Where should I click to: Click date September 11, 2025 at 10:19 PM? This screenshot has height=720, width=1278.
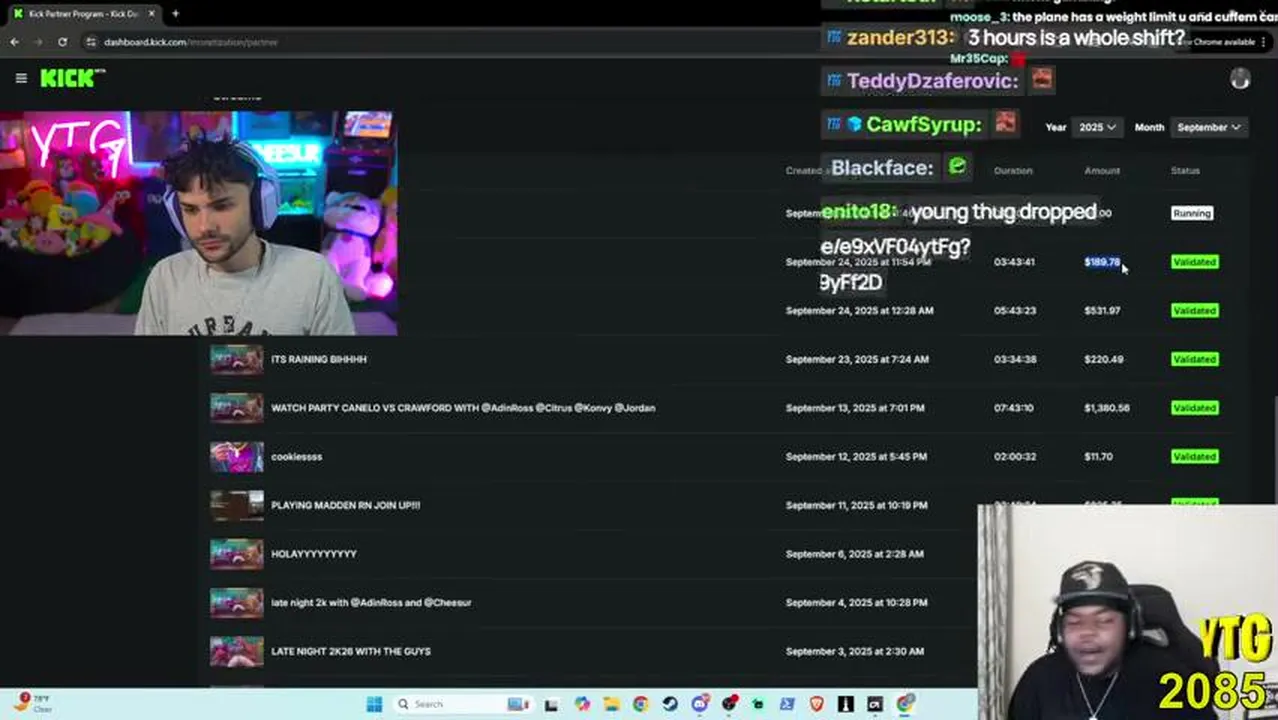856,505
